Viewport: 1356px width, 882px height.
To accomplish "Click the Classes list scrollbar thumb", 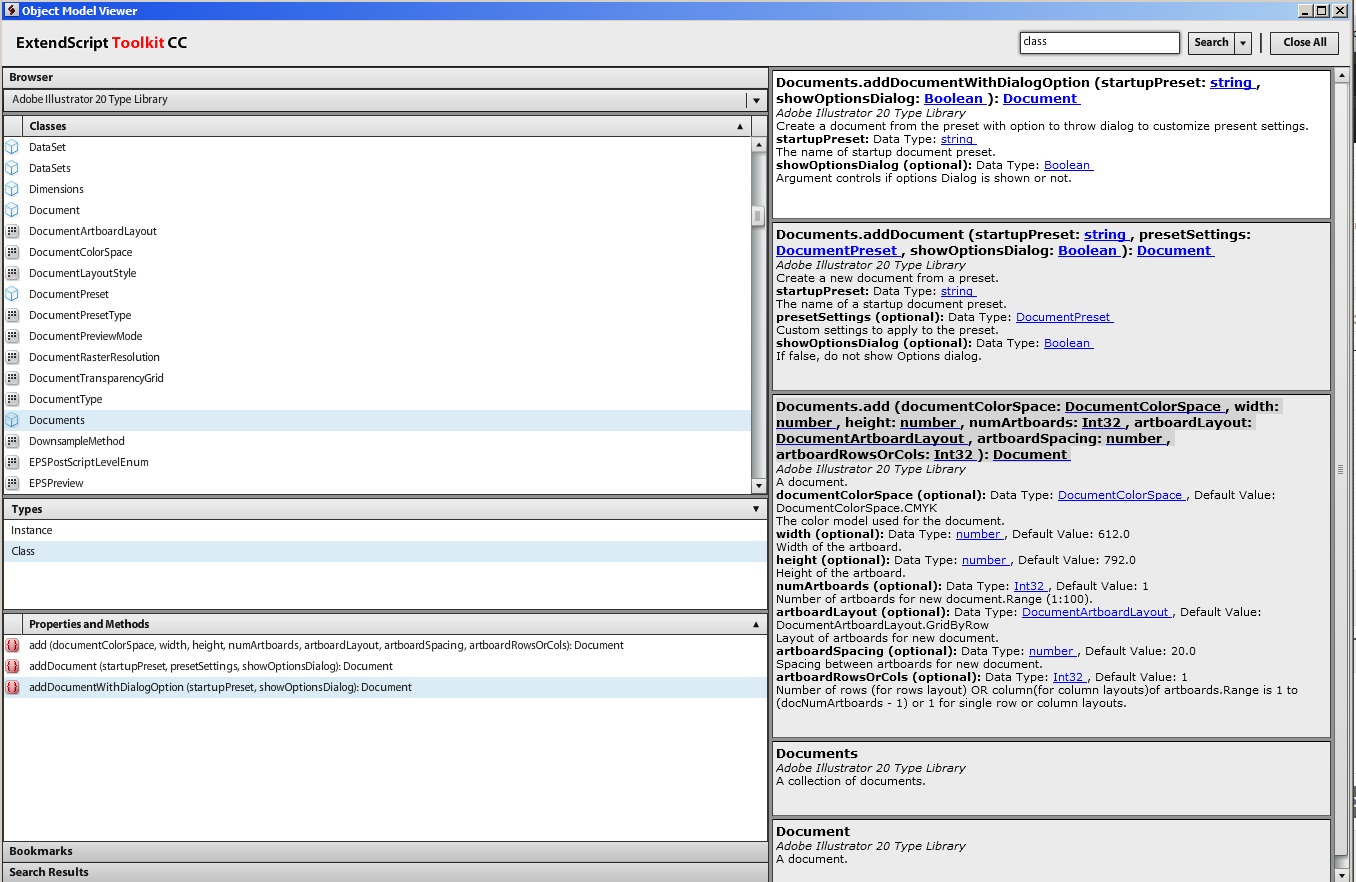I will (x=758, y=216).
